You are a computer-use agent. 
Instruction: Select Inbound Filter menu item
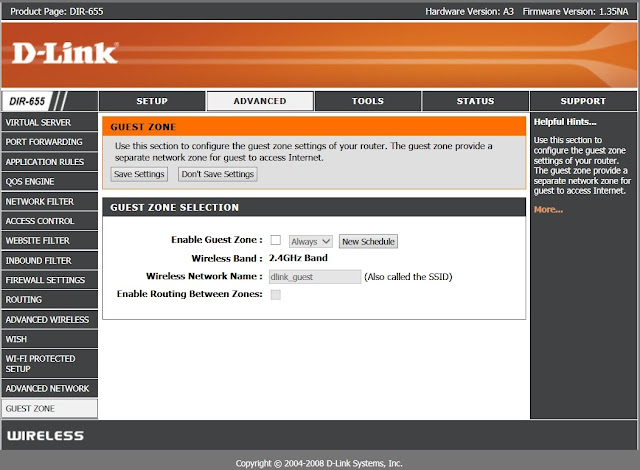tap(49, 261)
